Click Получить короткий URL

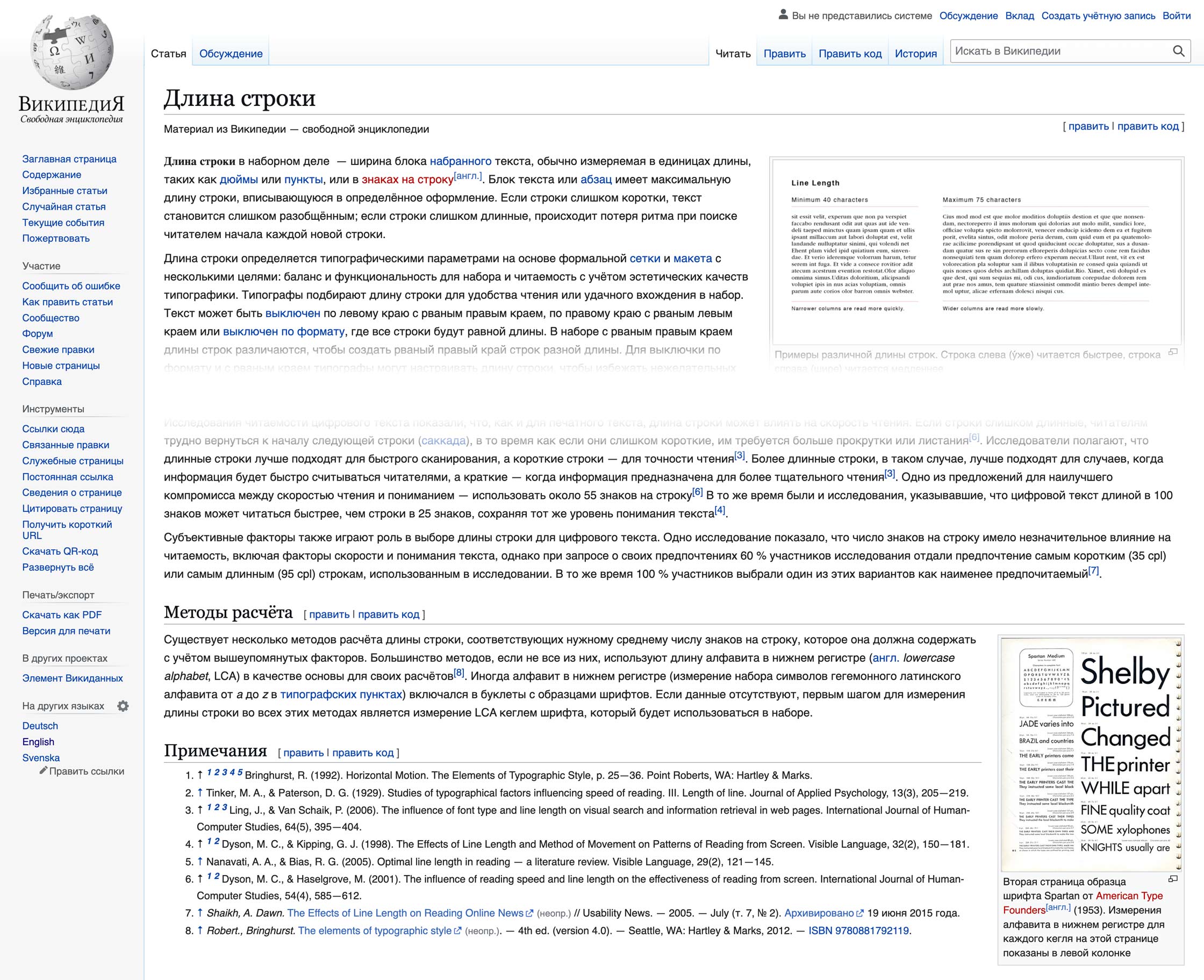pos(67,530)
